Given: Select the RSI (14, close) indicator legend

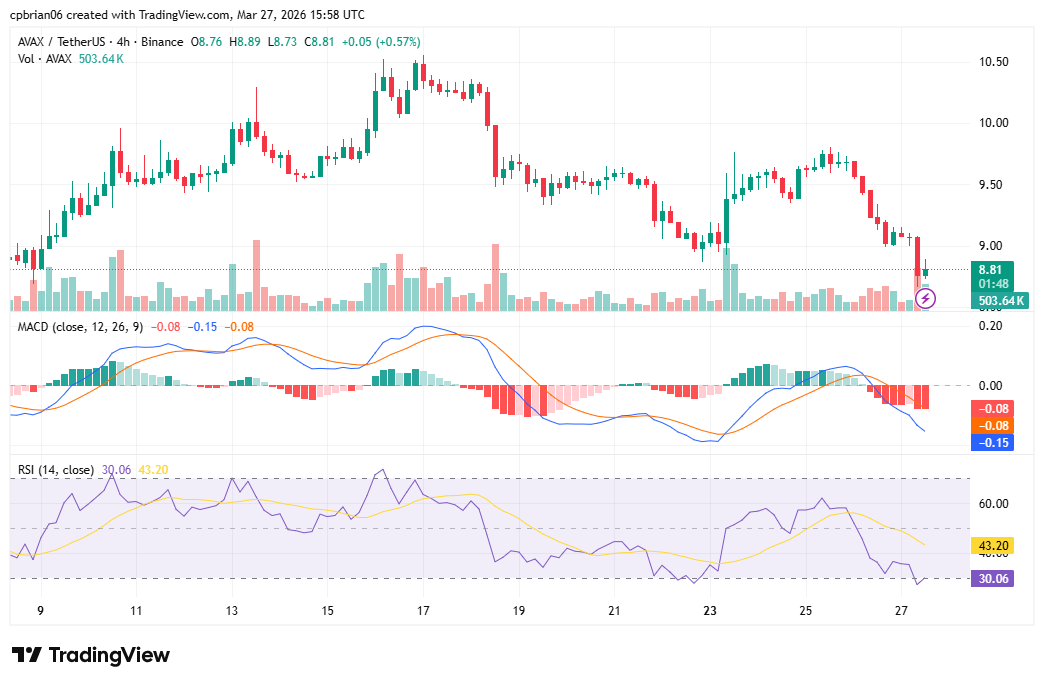Looking at the screenshot, I should point(56,469).
